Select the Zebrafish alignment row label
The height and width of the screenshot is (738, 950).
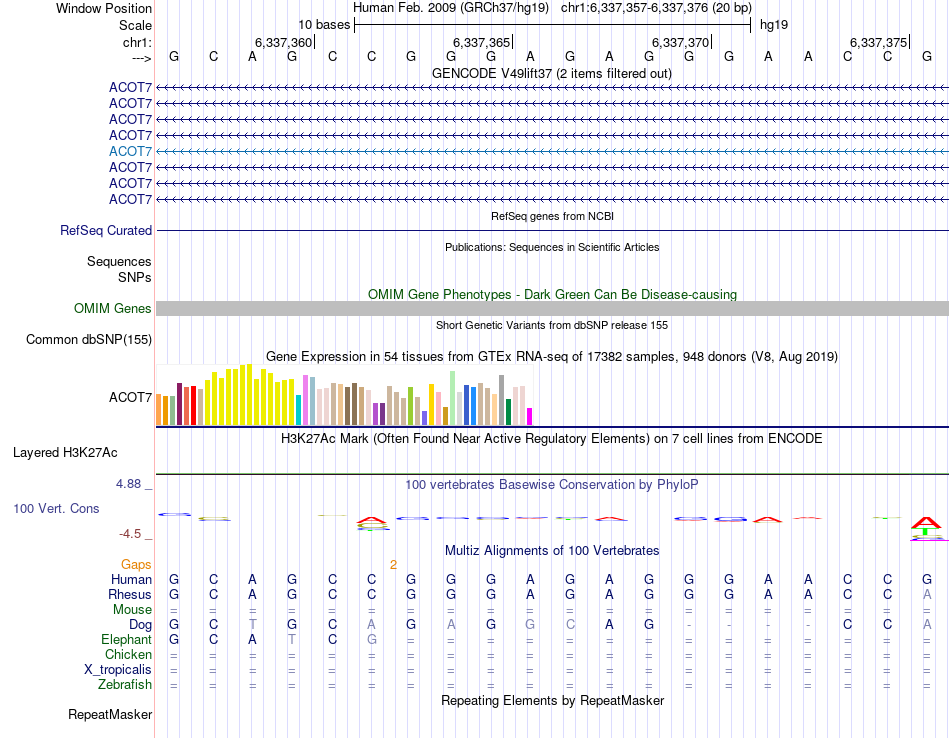tap(125, 684)
